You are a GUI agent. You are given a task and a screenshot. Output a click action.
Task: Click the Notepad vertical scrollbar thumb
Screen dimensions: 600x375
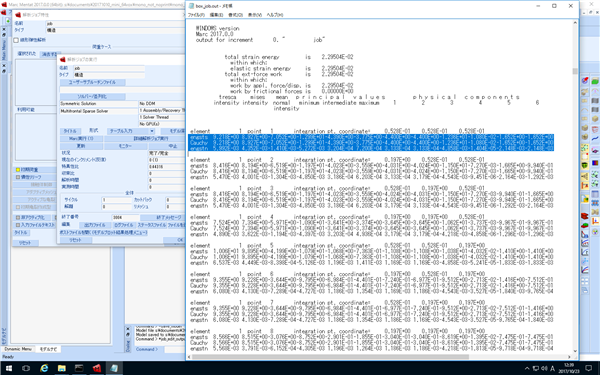click(x=575, y=71)
